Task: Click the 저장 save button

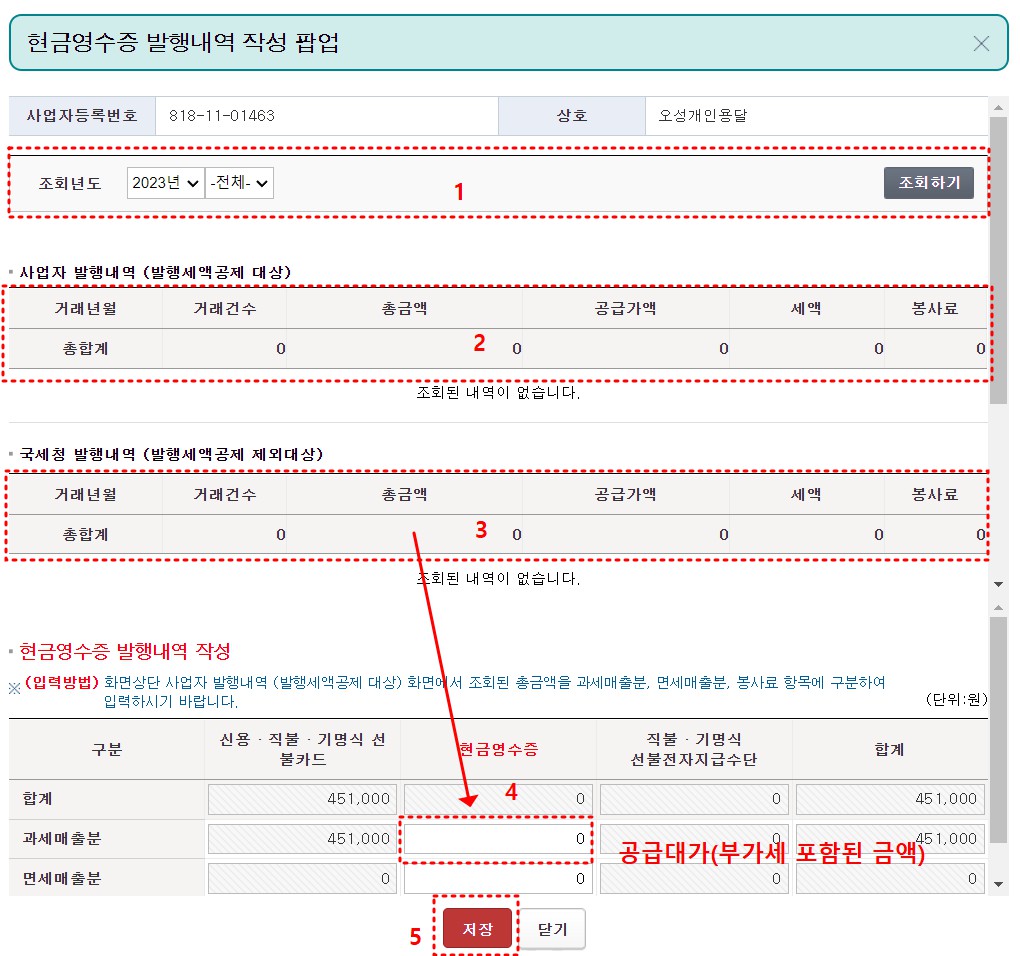Action: [x=476, y=928]
